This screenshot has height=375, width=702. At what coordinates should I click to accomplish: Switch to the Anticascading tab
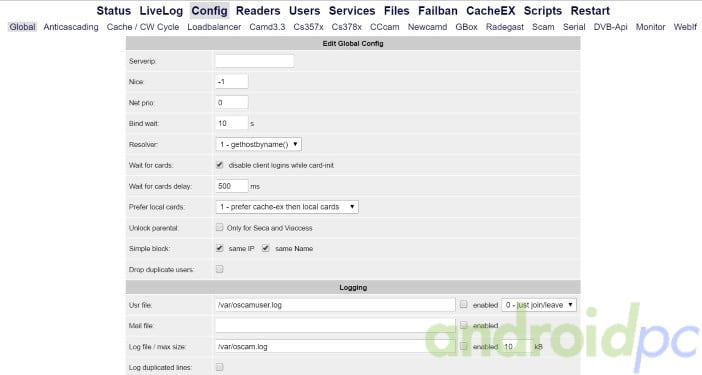point(71,27)
